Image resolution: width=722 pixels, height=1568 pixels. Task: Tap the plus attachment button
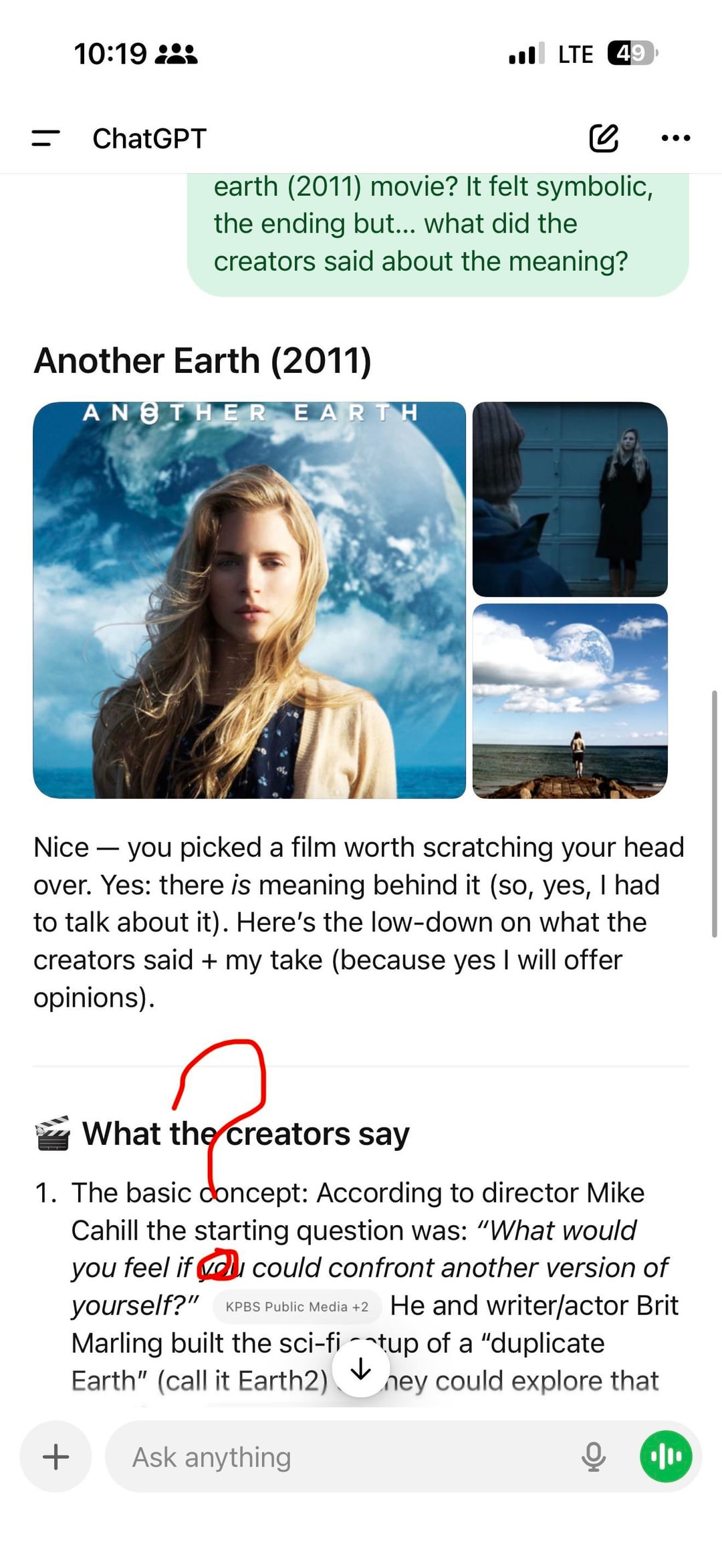pos(55,1456)
